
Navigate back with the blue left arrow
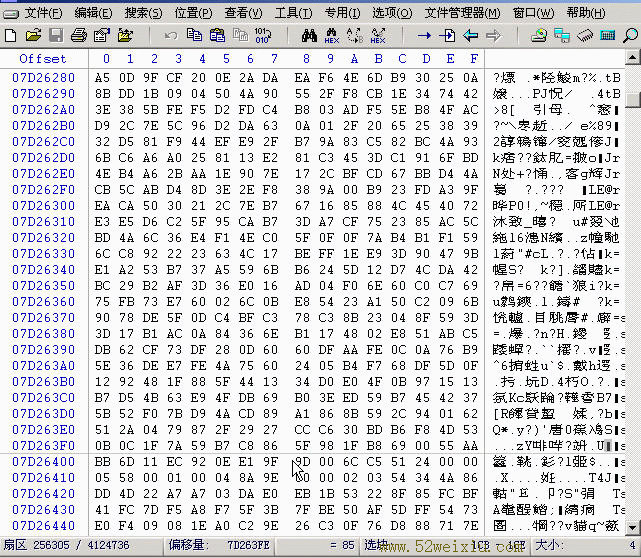(x=471, y=36)
